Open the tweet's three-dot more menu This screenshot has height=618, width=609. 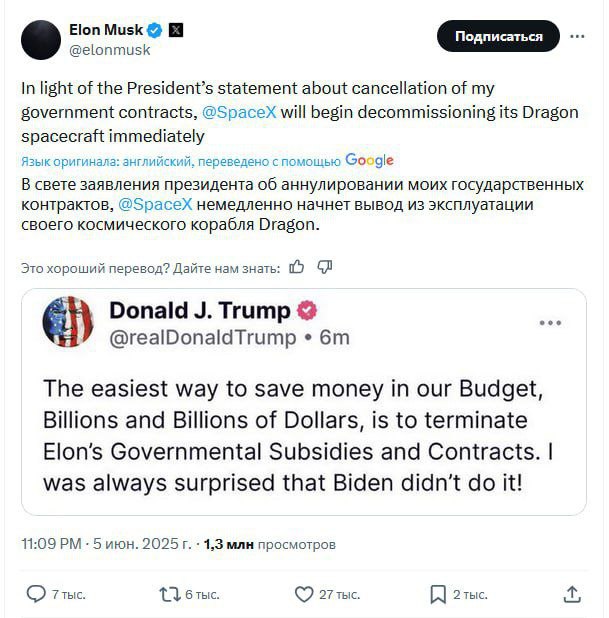point(577,37)
